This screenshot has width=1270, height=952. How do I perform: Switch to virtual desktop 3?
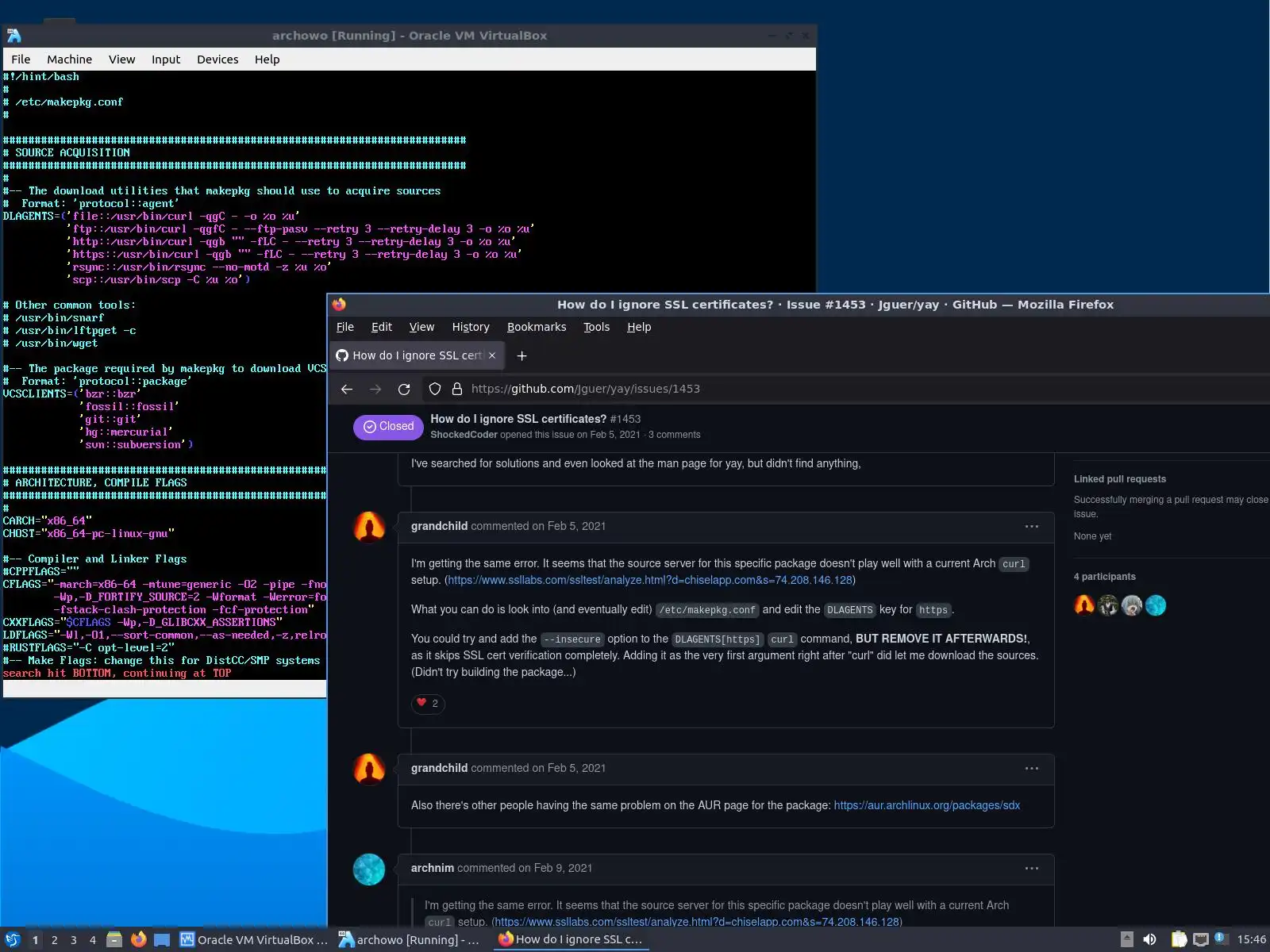(73, 940)
